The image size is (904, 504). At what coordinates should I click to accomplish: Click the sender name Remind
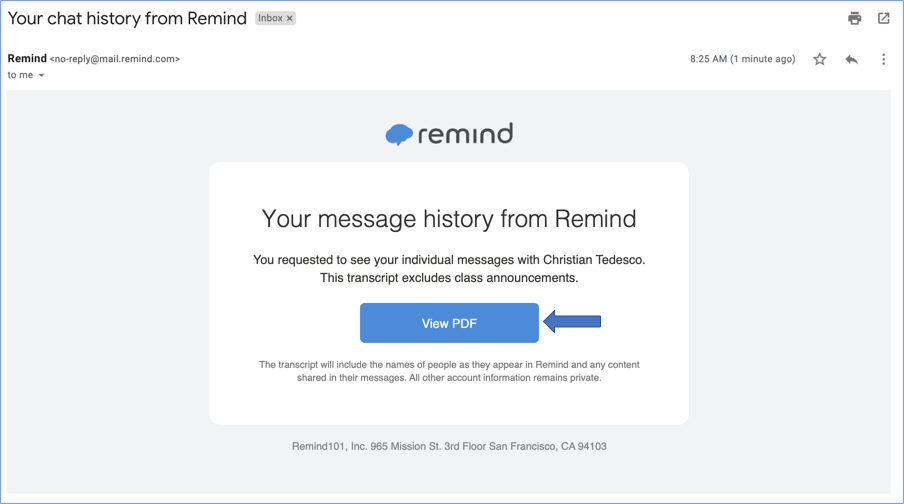tap(27, 59)
